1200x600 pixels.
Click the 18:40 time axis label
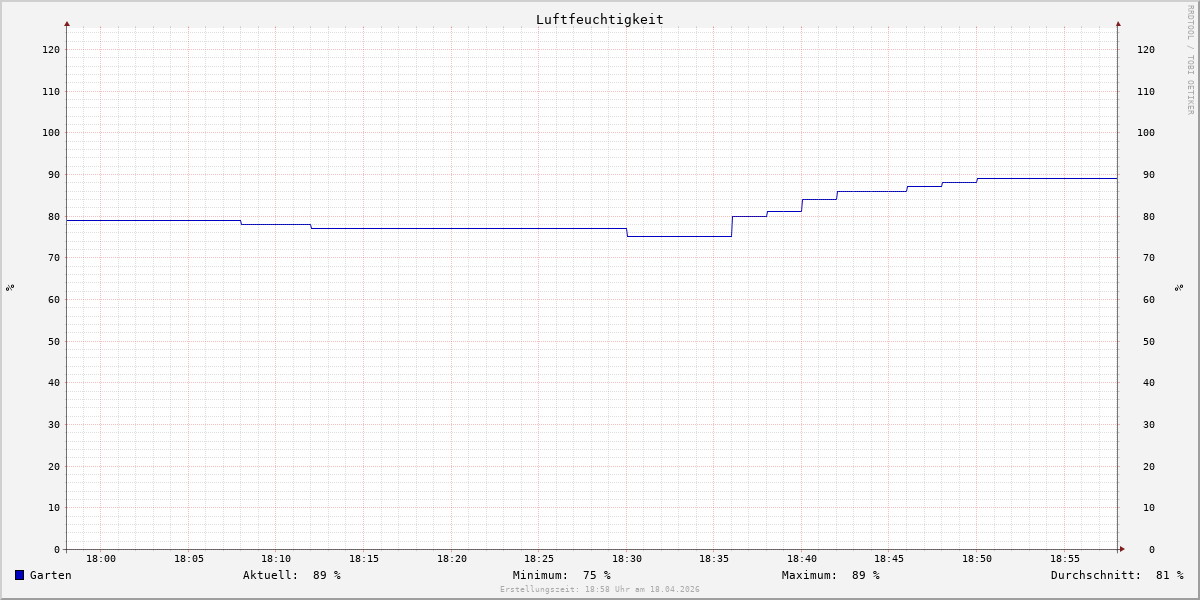tap(802, 559)
